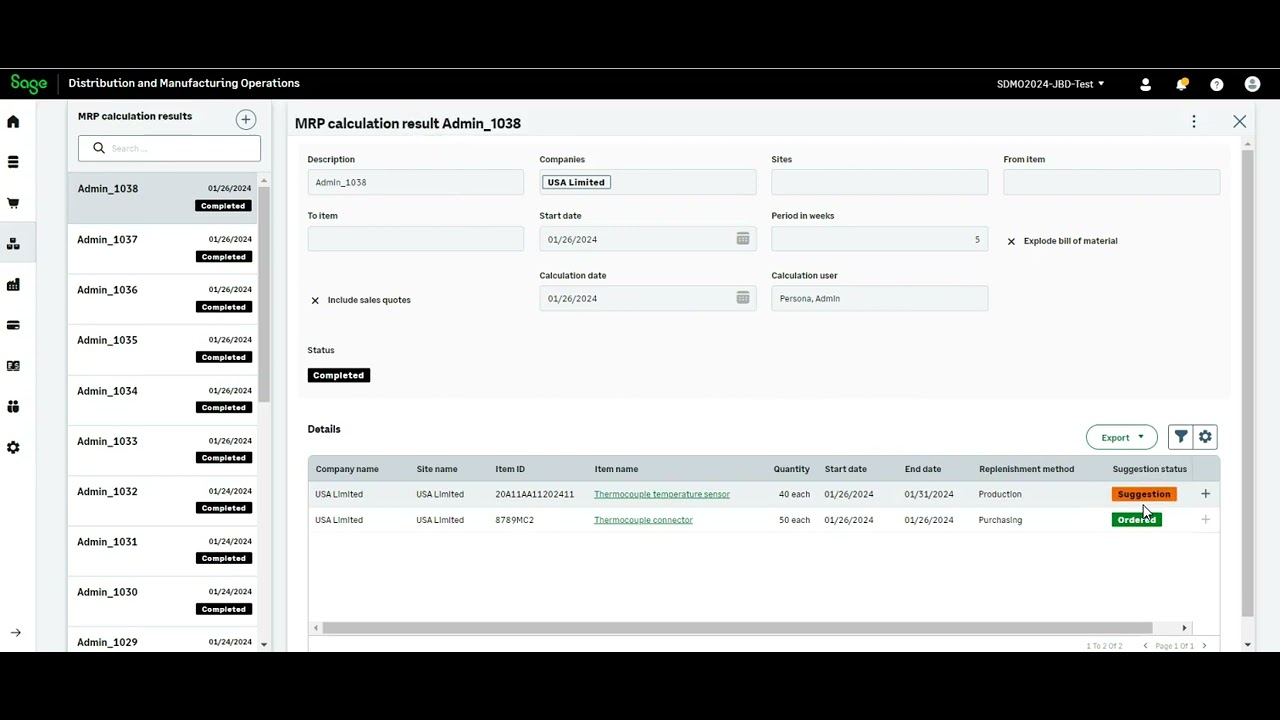Sort by the Quantity column header
Viewport: 1280px width, 720px height.
[x=791, y=469]
